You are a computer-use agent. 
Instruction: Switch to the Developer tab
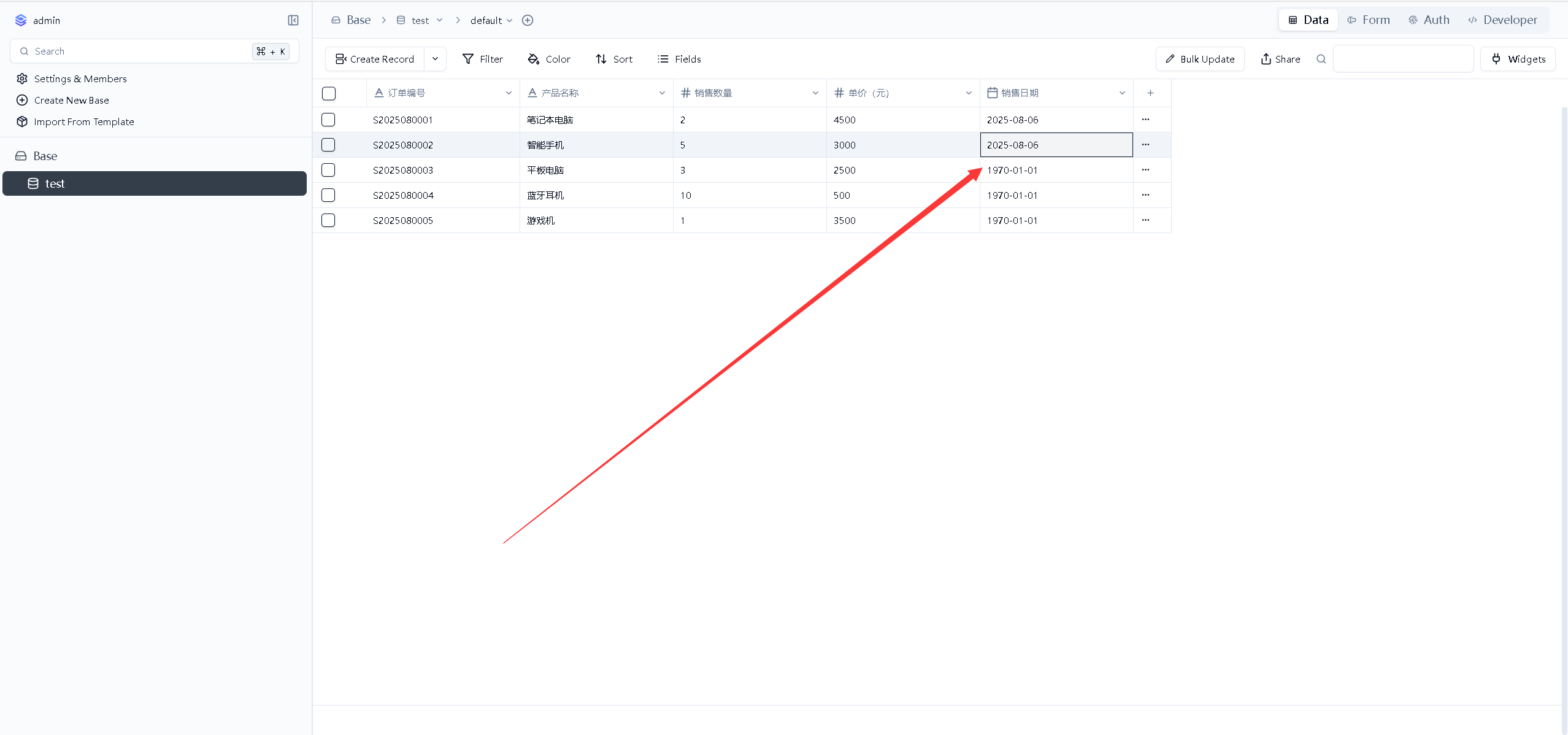tap(1502, 20)
